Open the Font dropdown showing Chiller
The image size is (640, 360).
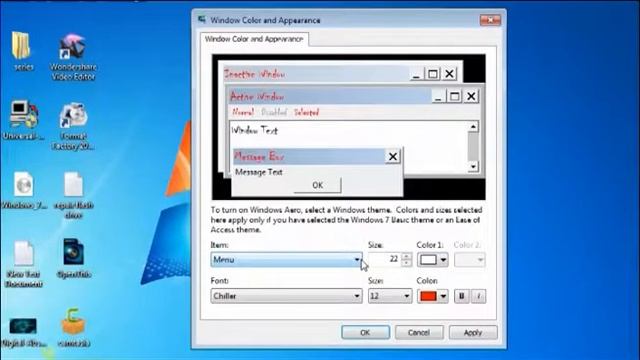[286, 296]
